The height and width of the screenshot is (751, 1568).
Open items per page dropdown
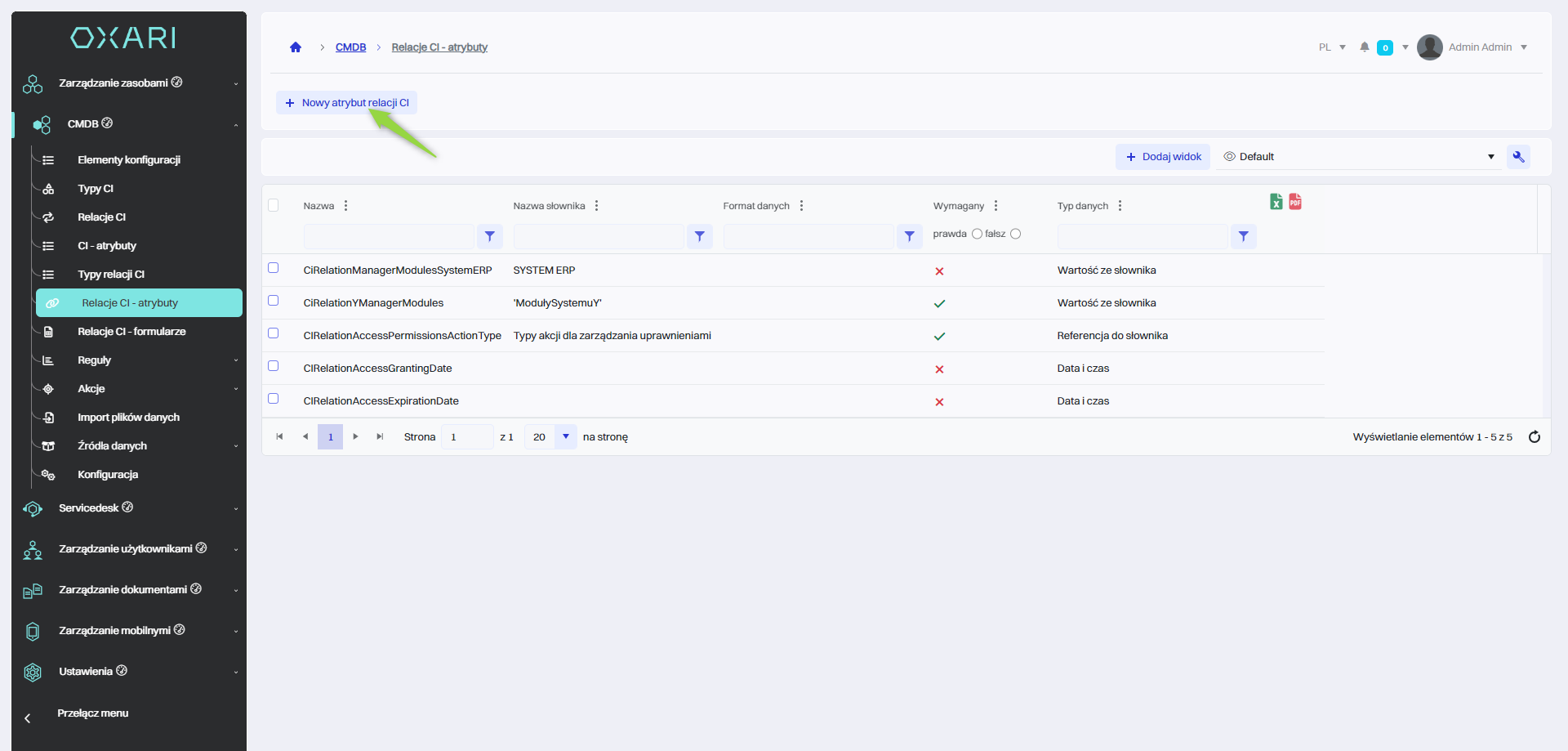click(x=565, y=437)
